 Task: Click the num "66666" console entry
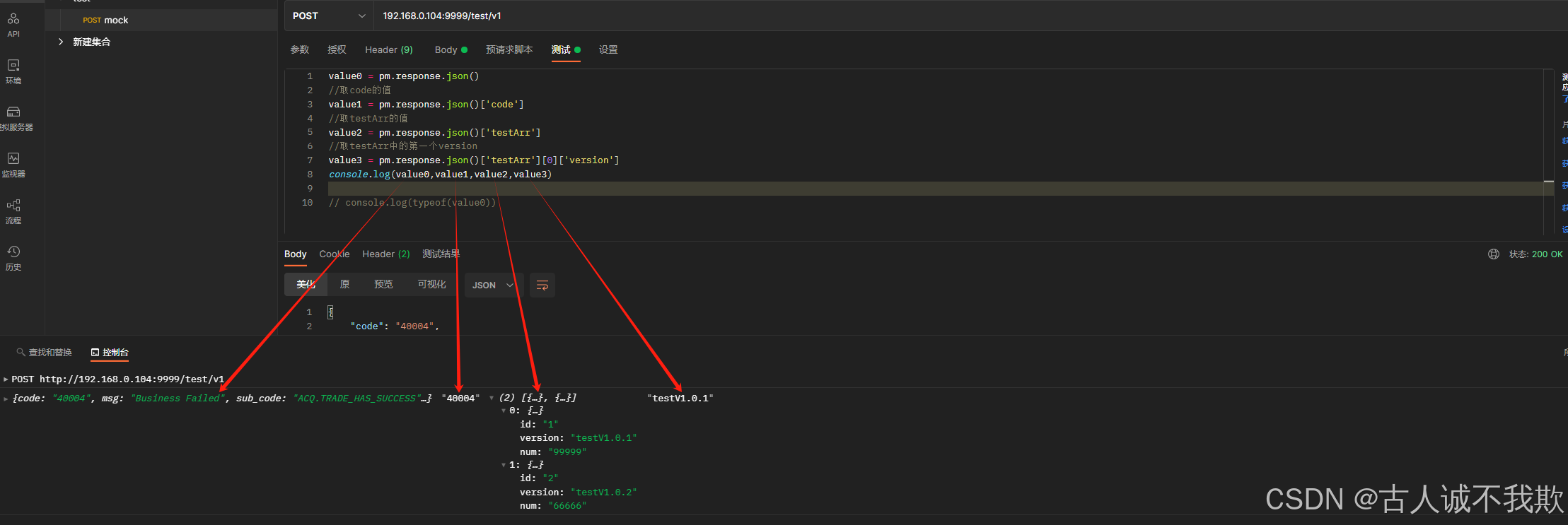[553, 506]
